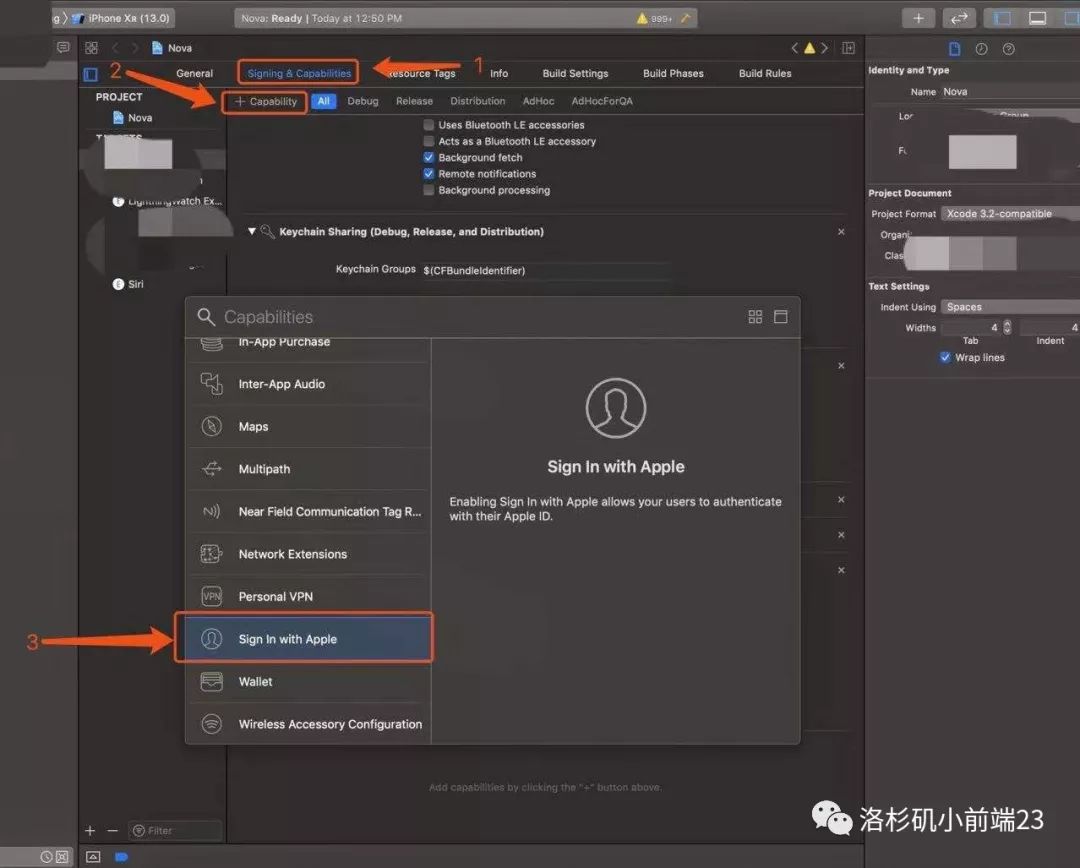Viewport: 1080px width, 868px height.
Task: Toggle the debug area button
Action: click(1037, 18)
